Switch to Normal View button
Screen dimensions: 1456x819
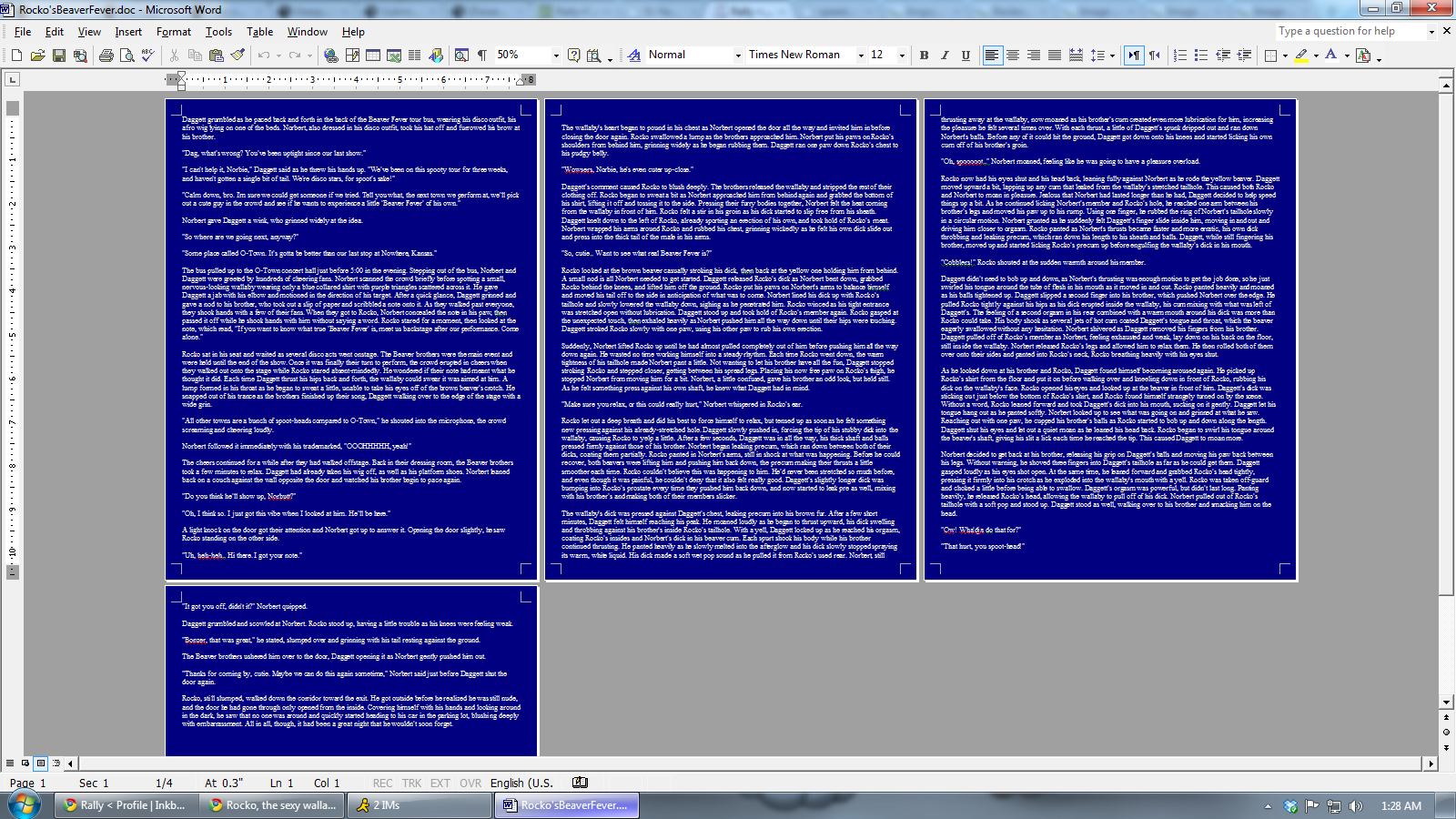click(x=10, y=763)
